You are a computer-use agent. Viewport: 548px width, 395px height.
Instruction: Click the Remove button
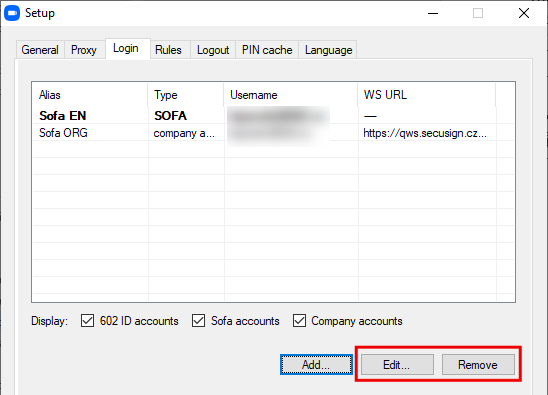click(478, 365)
